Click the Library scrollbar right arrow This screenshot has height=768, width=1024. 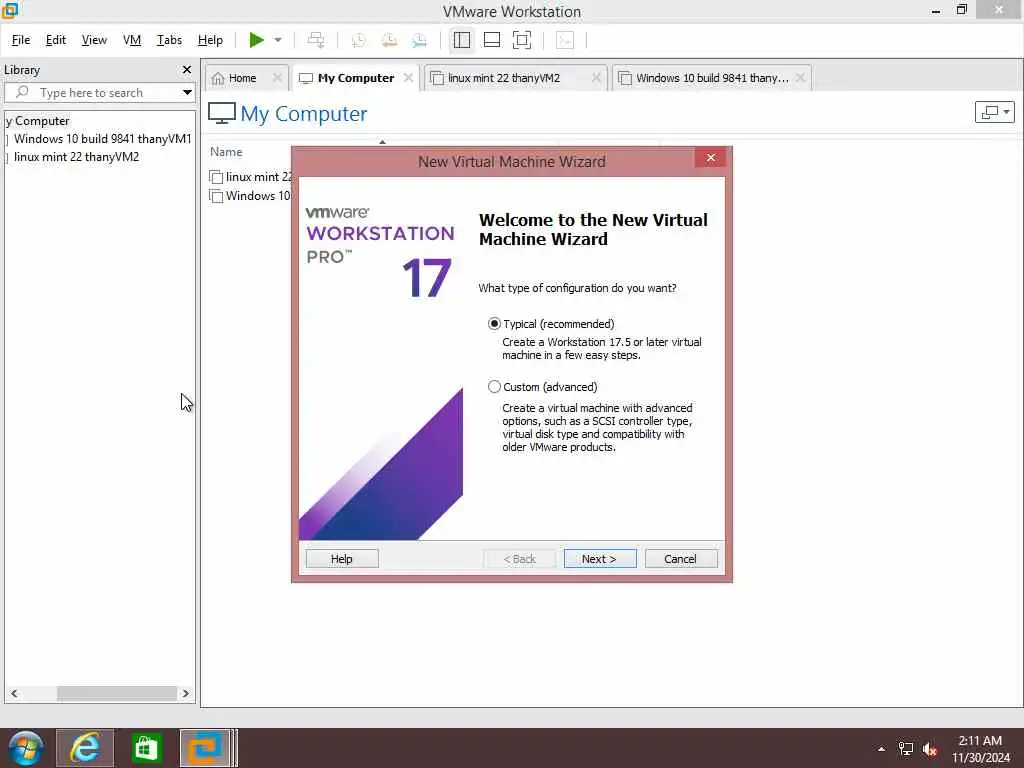point(185,694)
